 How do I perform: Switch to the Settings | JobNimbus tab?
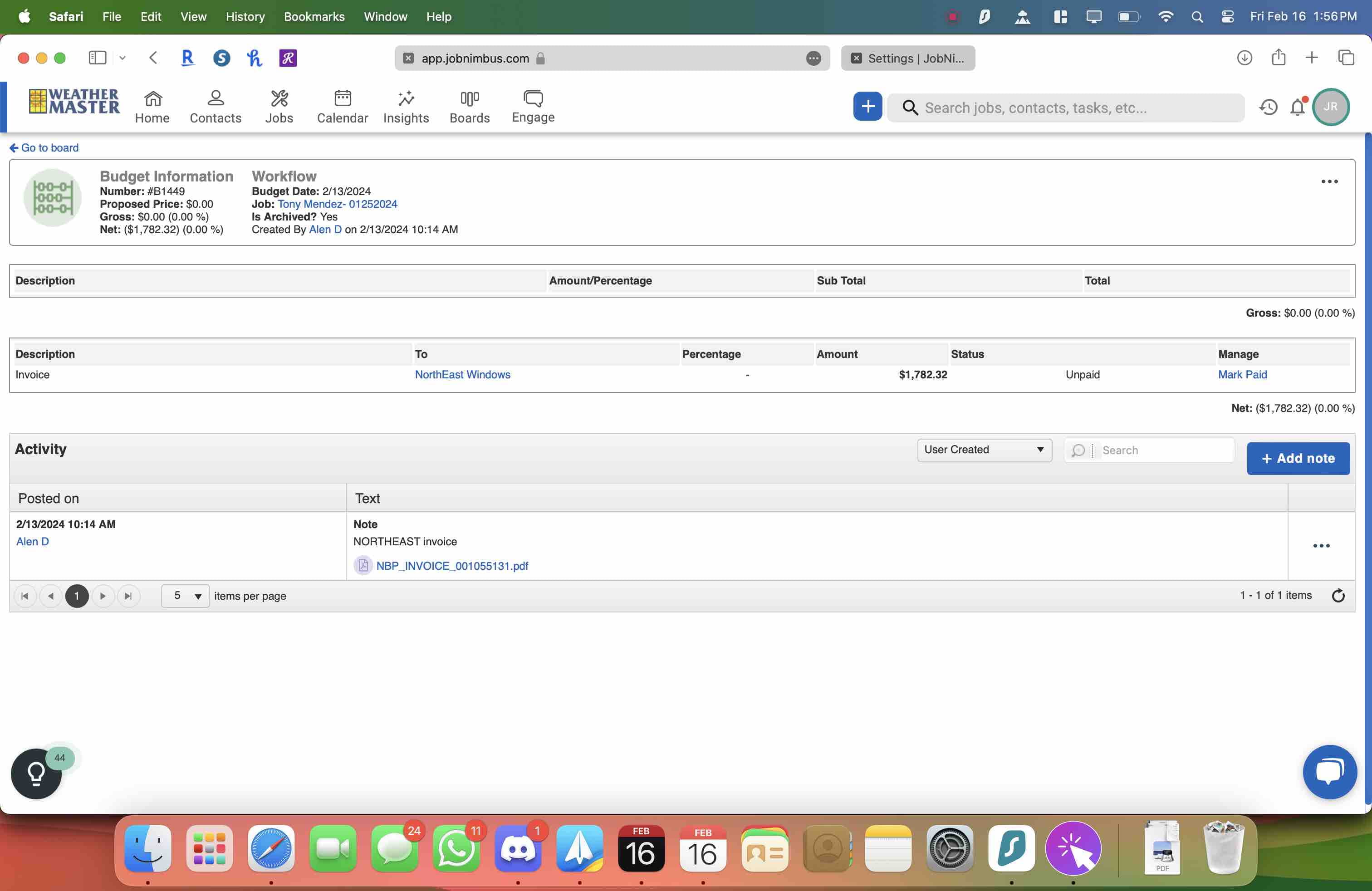pyautogui.click(x=907, y=58)
